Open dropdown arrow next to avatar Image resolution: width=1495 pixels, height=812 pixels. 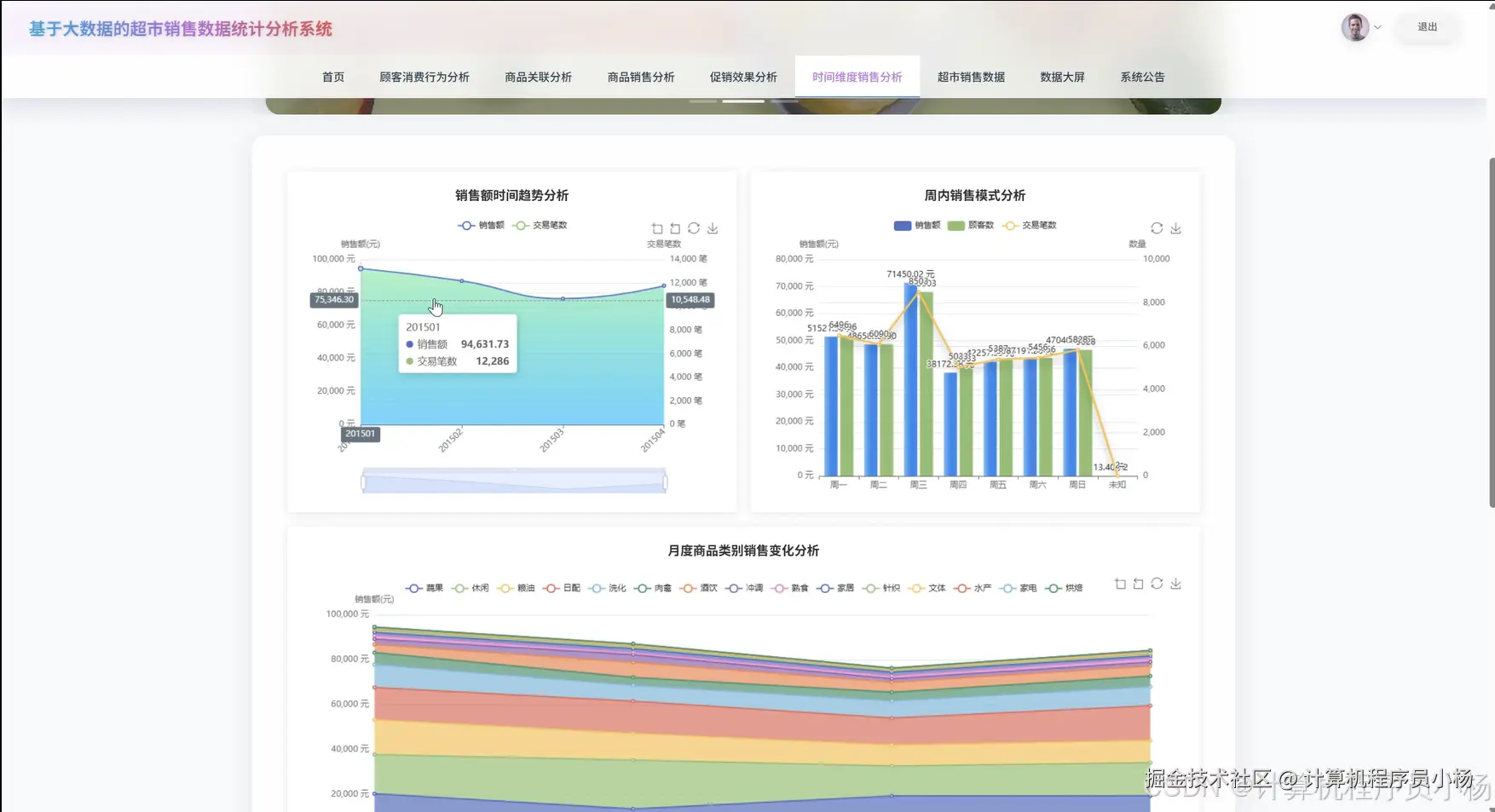[1377, 27]
